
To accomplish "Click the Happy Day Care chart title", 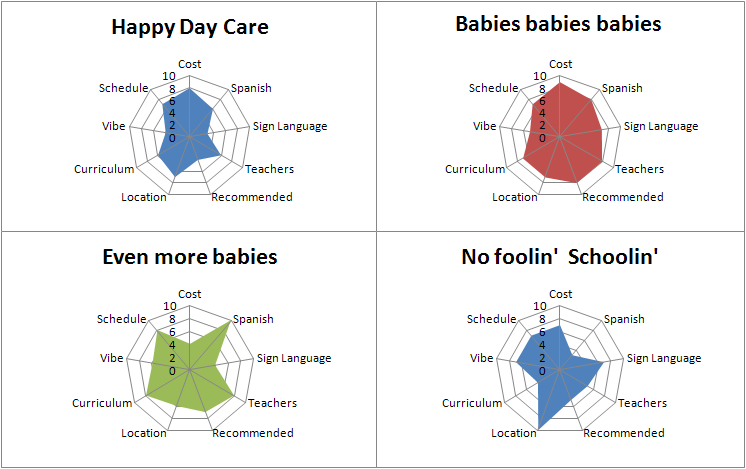I will [x=190, y=27].
